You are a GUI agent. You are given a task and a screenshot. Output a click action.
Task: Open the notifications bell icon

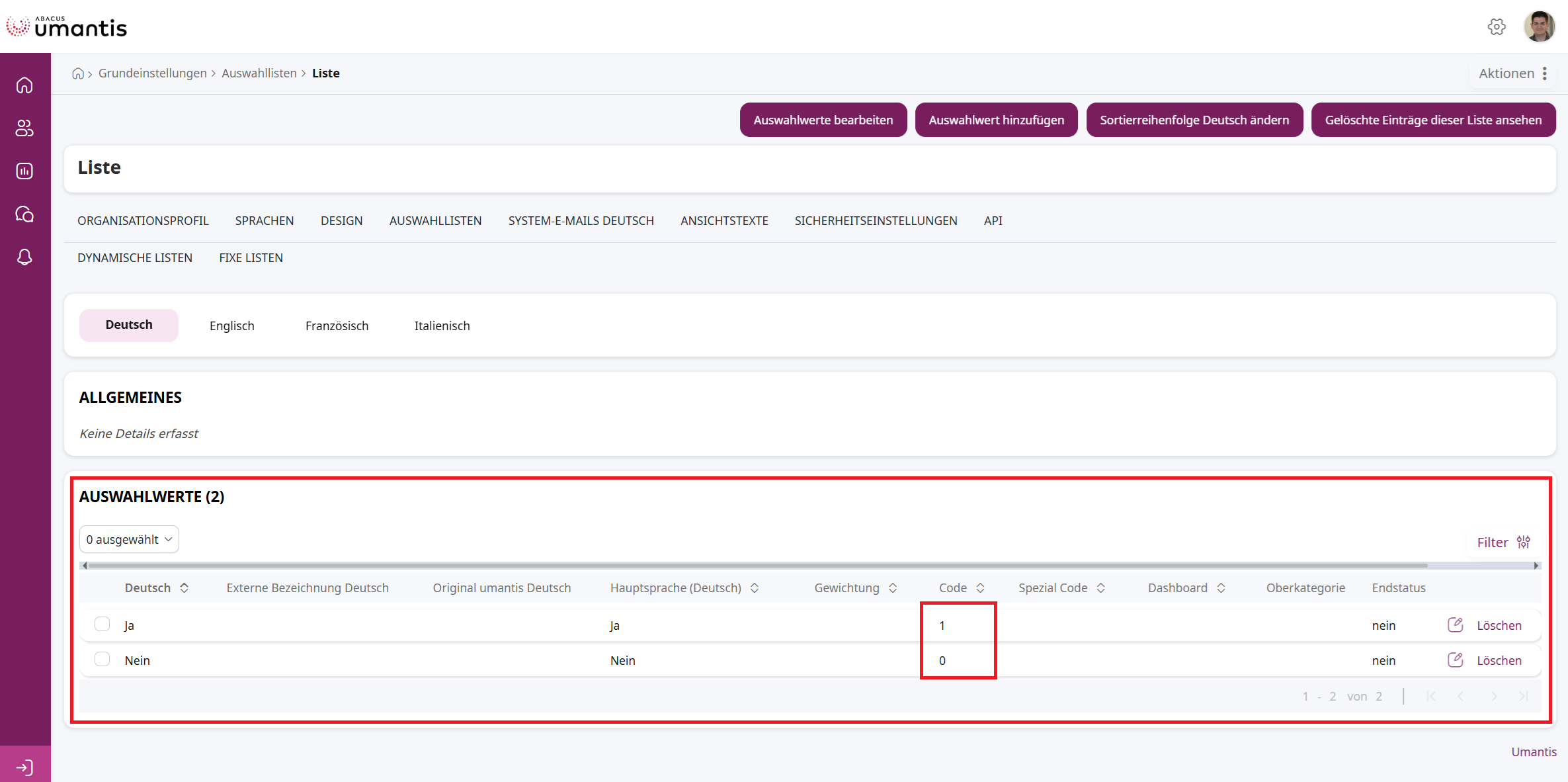(24, 257)
